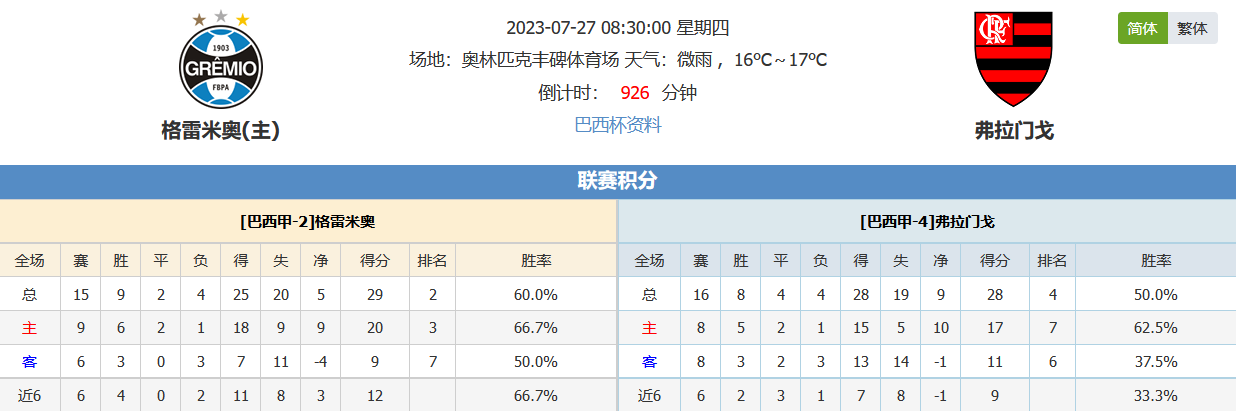The height and width of the screenshot is (411, 1236).
Task: Click Grêmio away win rate 50.0%
Action: pos(537,361)
